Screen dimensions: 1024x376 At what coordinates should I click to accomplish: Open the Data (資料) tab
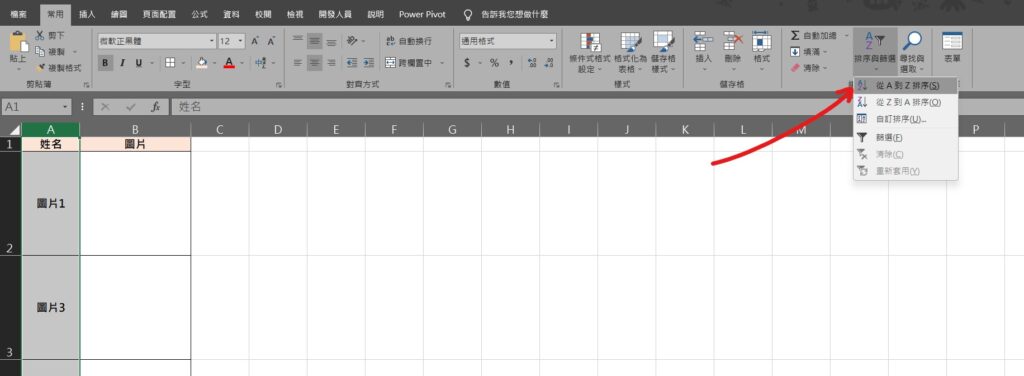(231, 14)
